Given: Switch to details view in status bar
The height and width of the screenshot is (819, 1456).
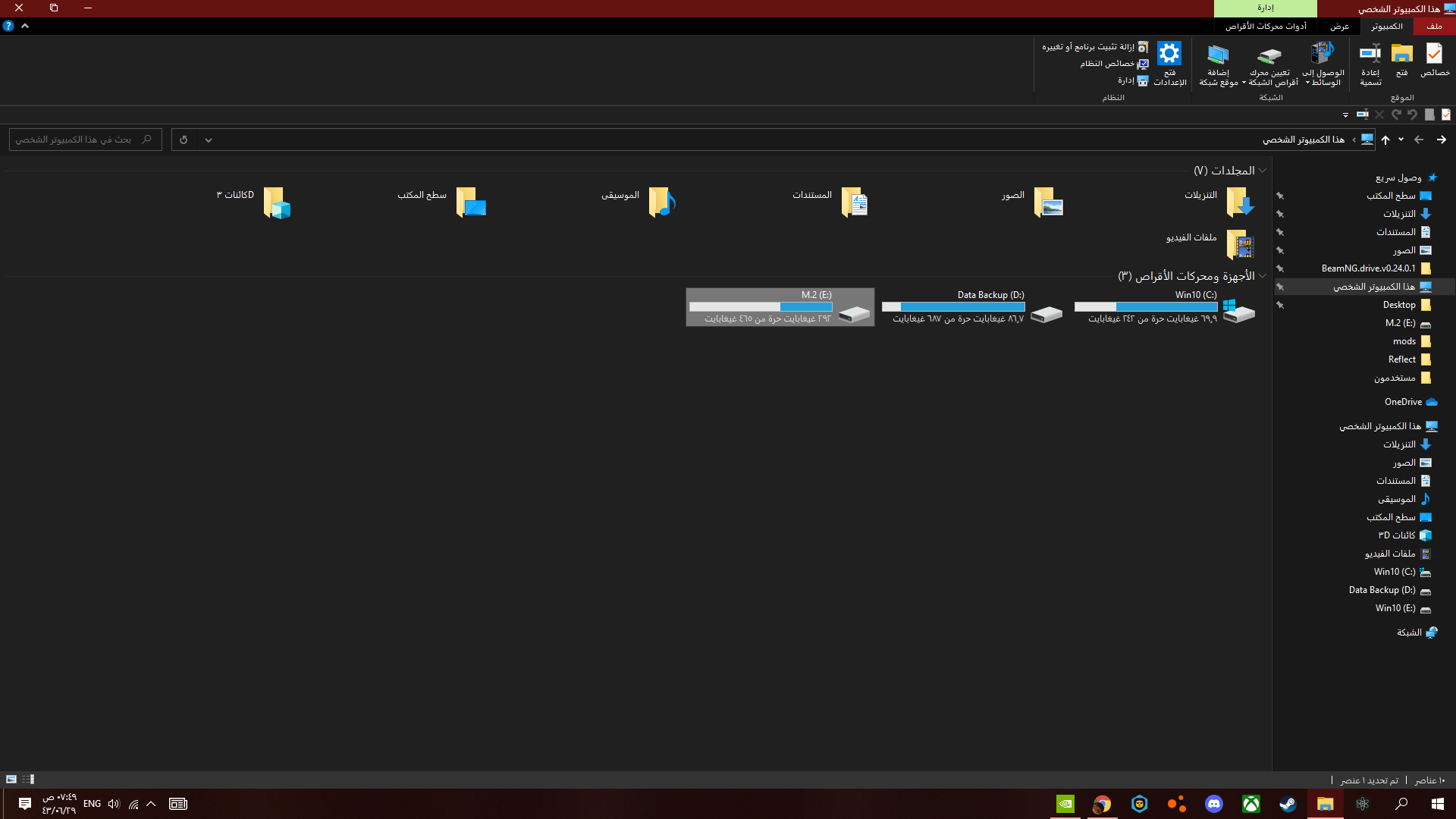Looking at the screenshot, I should pos(28,780).
